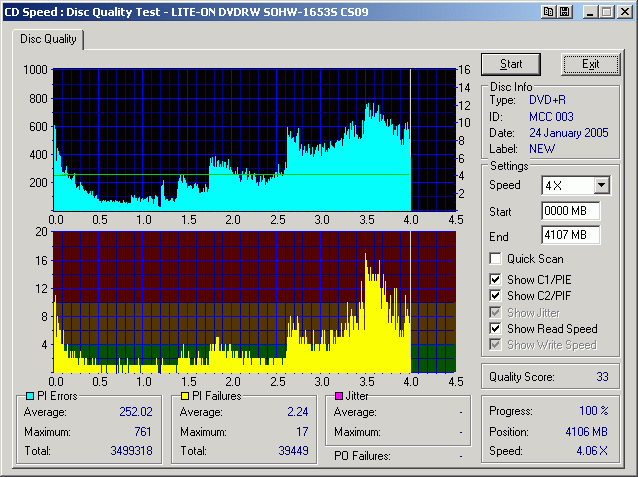Toggle the Show C2/PIF checkbox
The width and height of the screenshot is (638, 477).
click(x=495, y=295)
